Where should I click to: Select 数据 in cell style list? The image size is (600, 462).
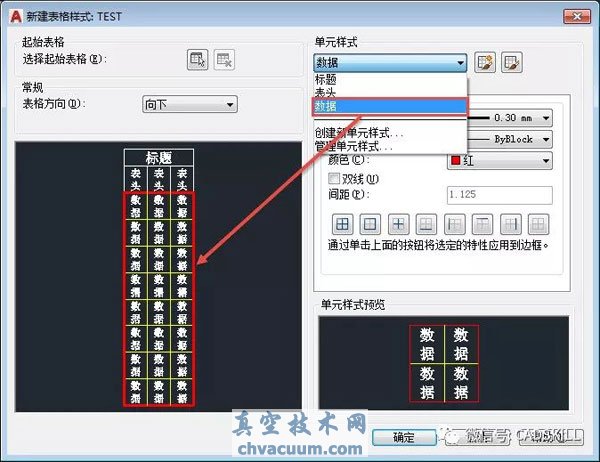tap(390, 106)
